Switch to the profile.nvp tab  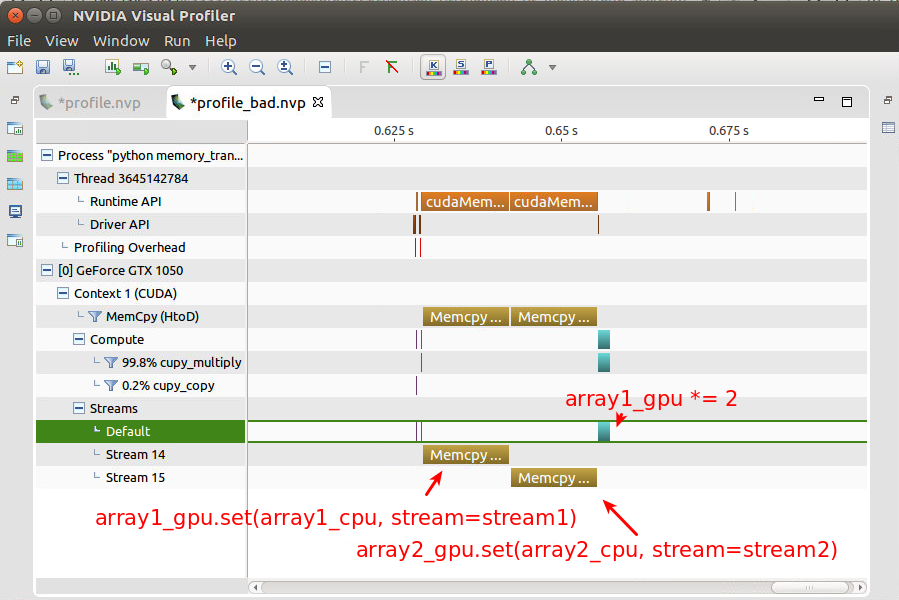[x=100, y=101]
